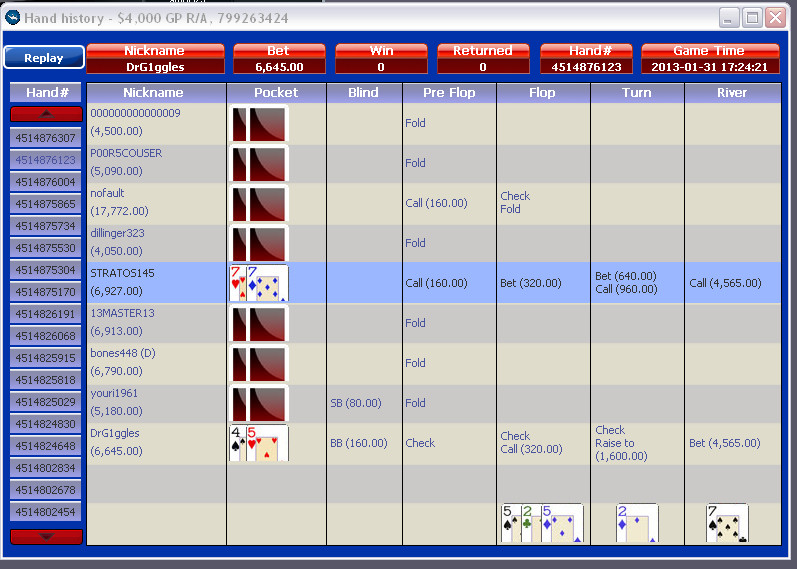
Task: Click the hand list down arrow button
Action: pyautogui.click(x=46, y=536)
